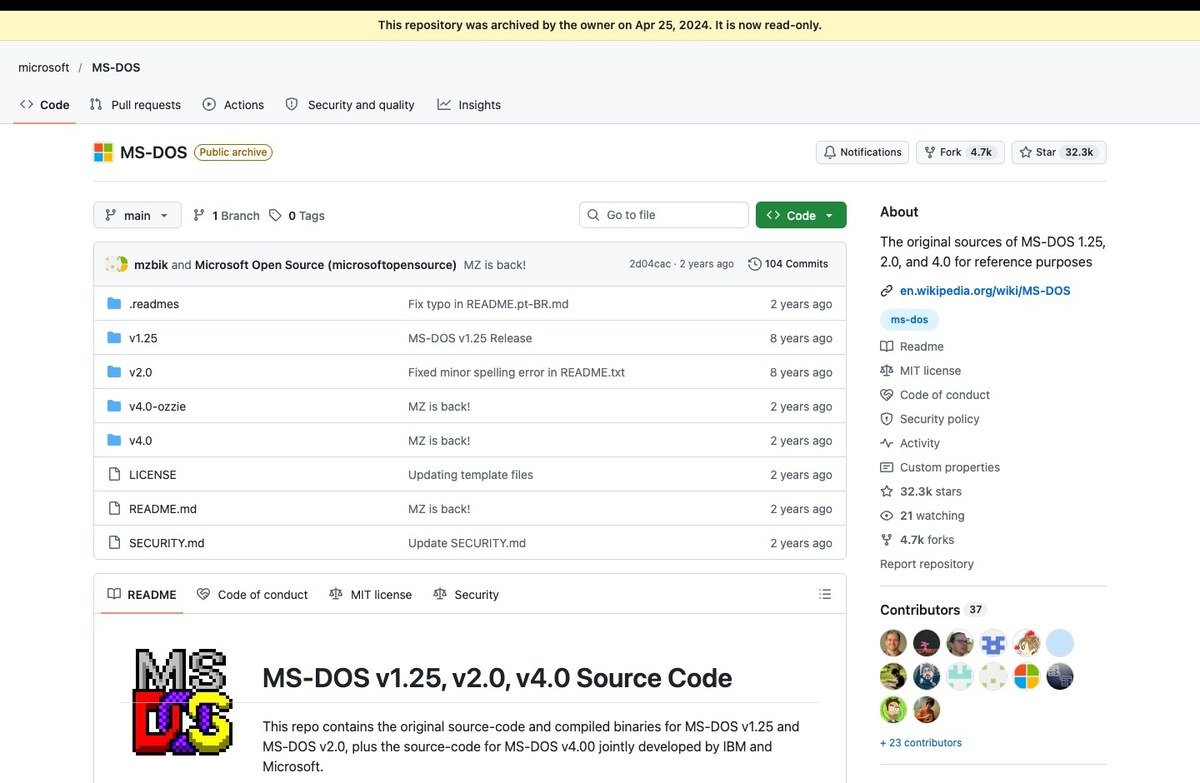Open the v2.0 folder
This screenshot has height=783, width=1200.
[140, 372]
